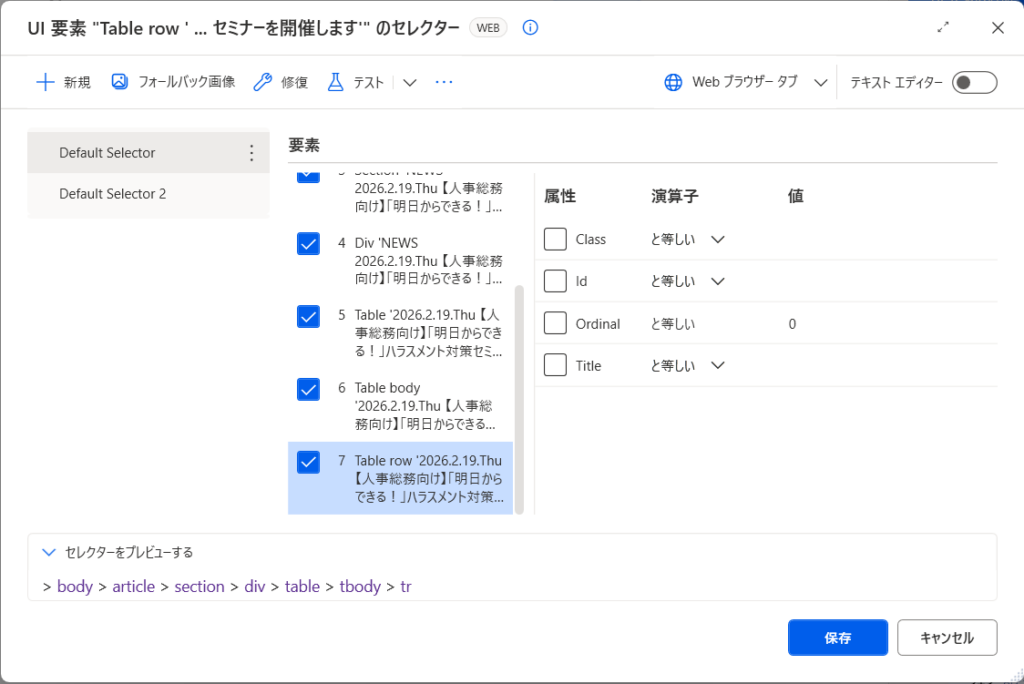Toggle the テキスト エディター switch
1024x684 pixels.
[x=974, y=82]
